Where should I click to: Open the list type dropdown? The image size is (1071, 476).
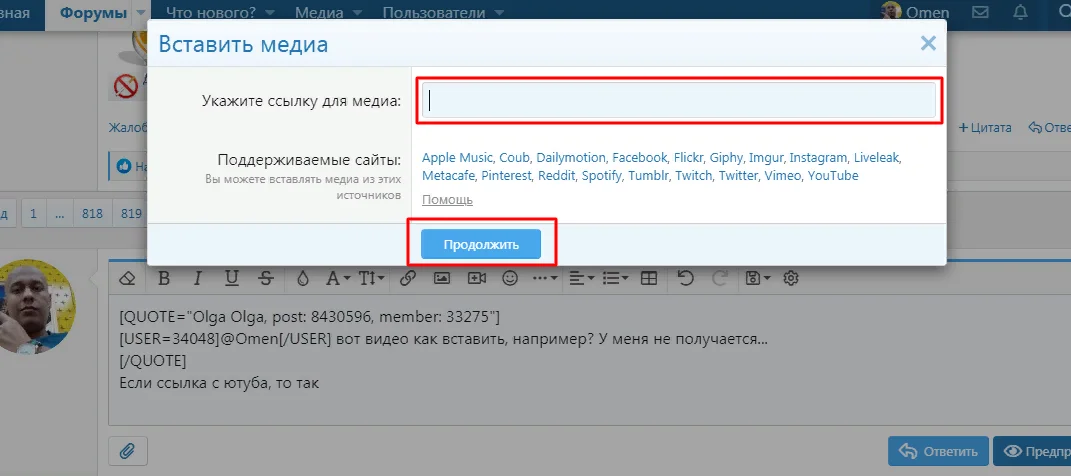tap(616, 279)
